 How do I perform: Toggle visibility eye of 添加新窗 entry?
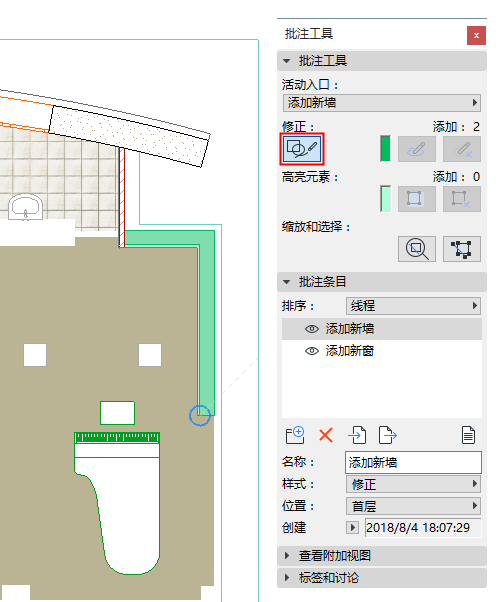312,351
